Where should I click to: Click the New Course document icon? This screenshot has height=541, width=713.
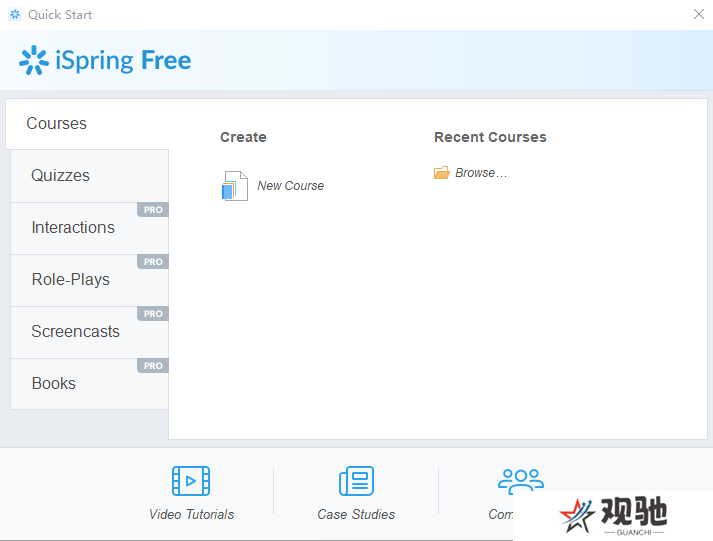point(235,185)
